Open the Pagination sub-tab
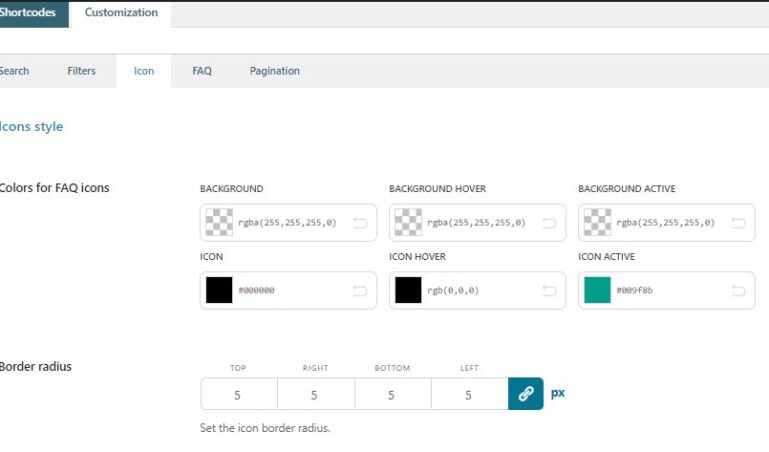Screen dimensions: 769x452 (x=274, y=71)
